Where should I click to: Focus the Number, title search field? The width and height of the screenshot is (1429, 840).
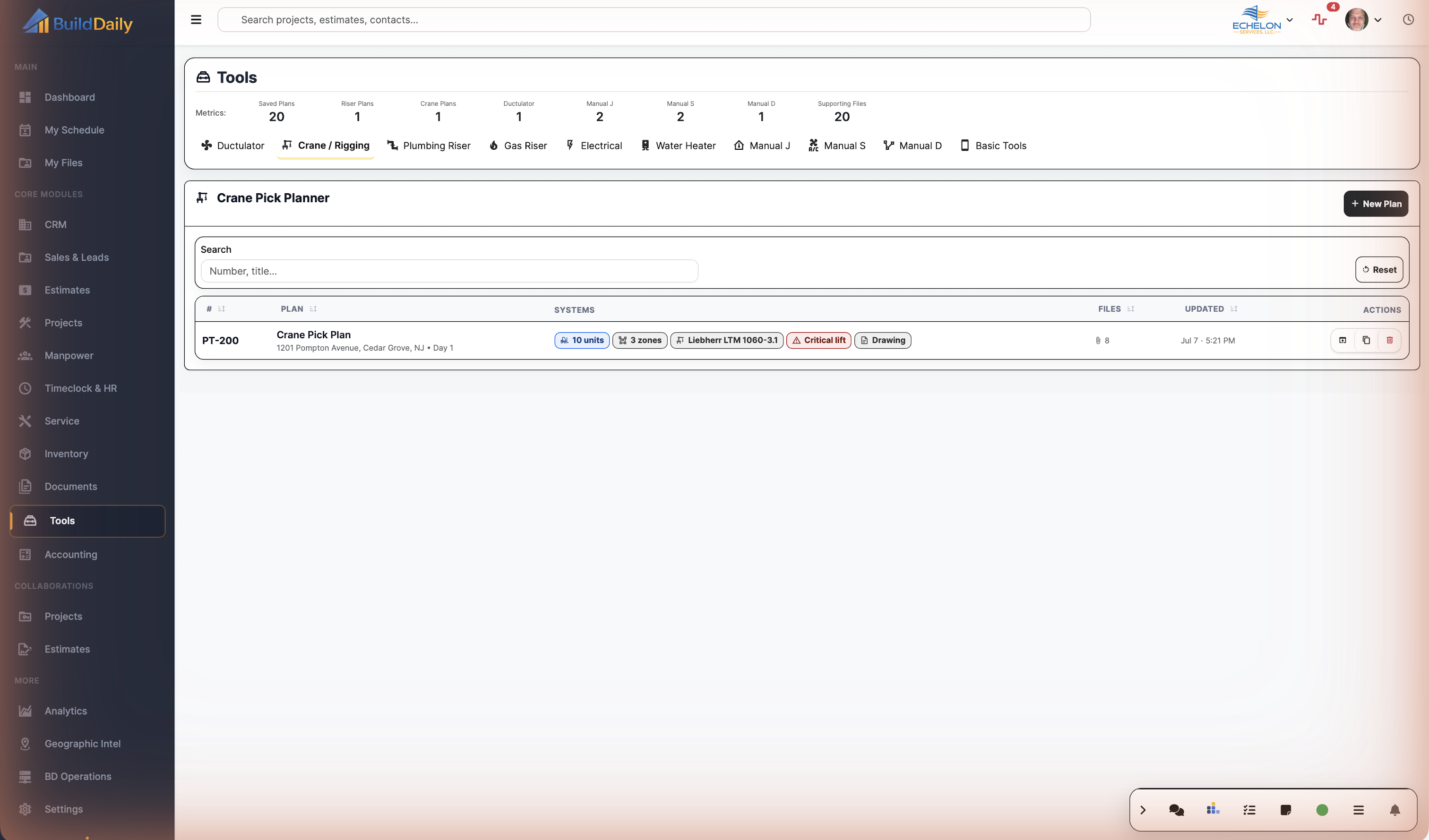[449, 271]
